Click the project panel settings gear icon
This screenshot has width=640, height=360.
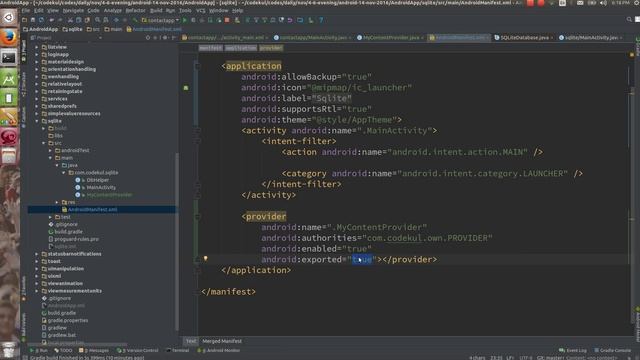[165, 38]
